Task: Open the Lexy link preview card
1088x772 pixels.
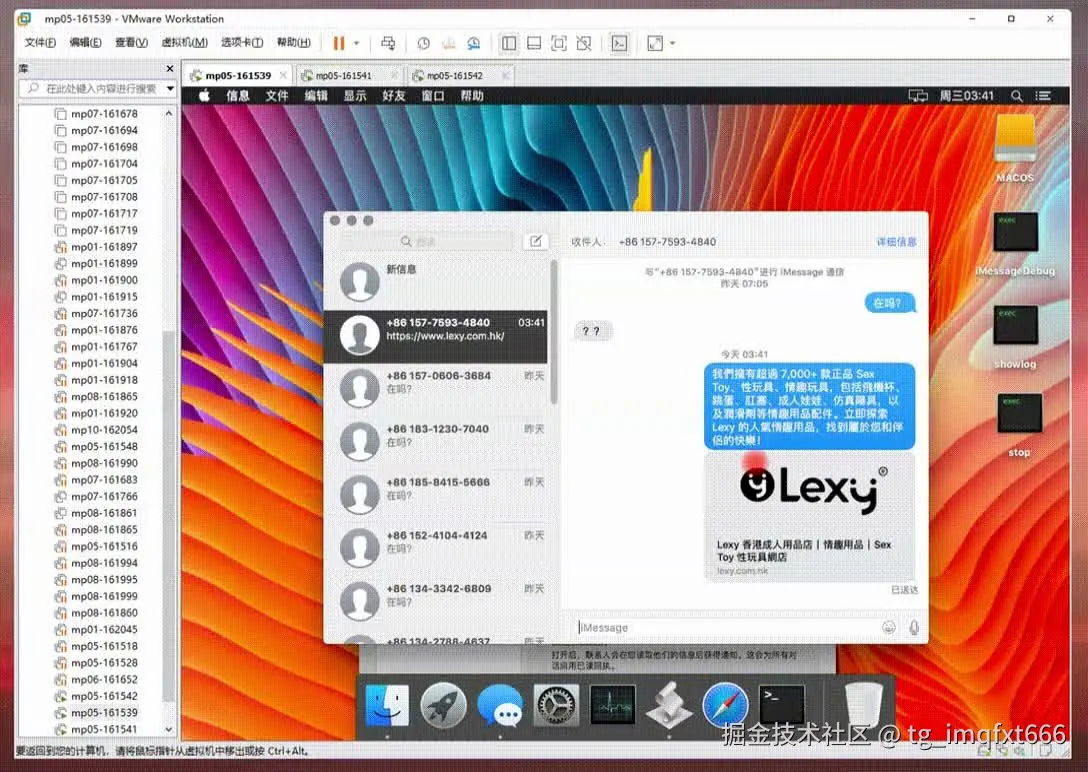Action: coord(810,516)
